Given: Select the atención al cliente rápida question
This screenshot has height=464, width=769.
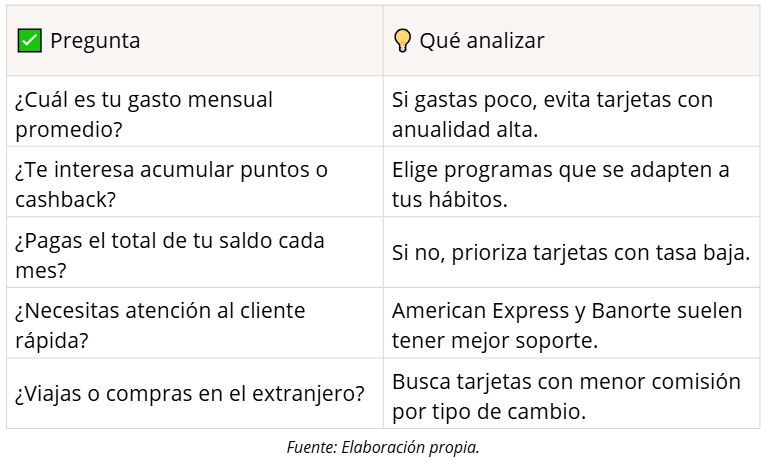Looking at the screenshot, I should click(160, 324).
